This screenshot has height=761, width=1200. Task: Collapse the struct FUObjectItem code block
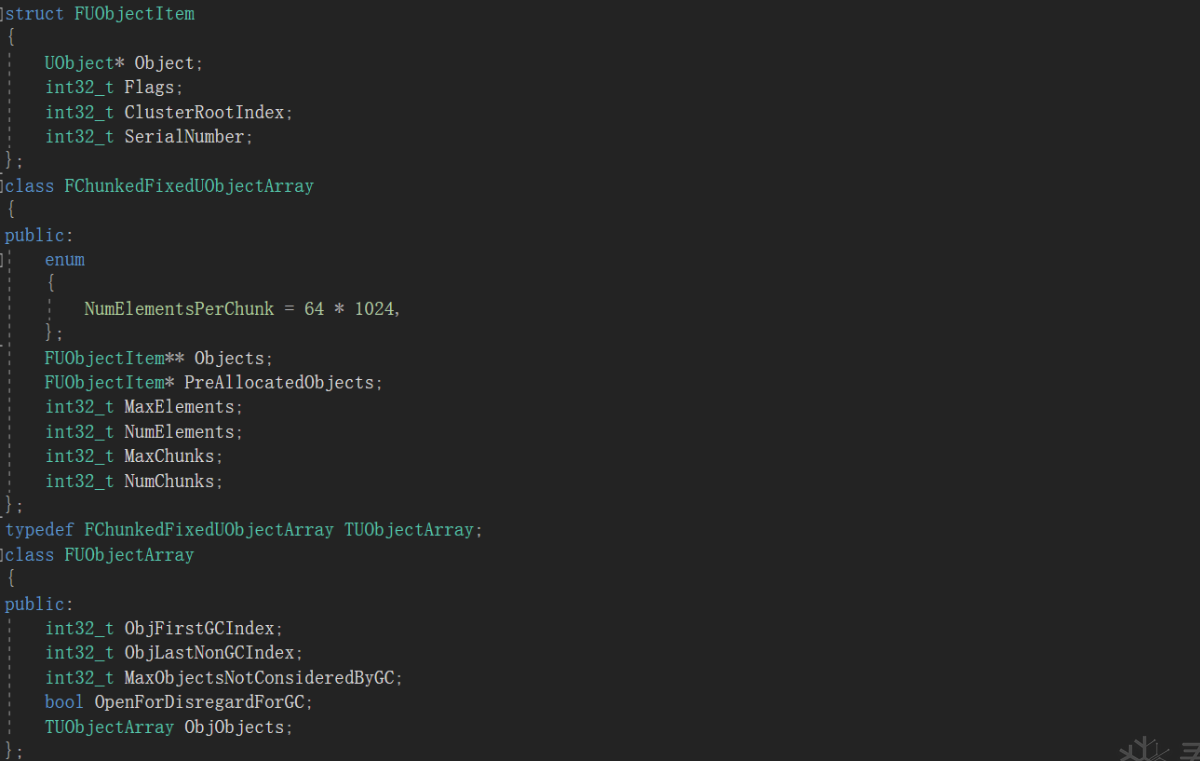(3, 14)
